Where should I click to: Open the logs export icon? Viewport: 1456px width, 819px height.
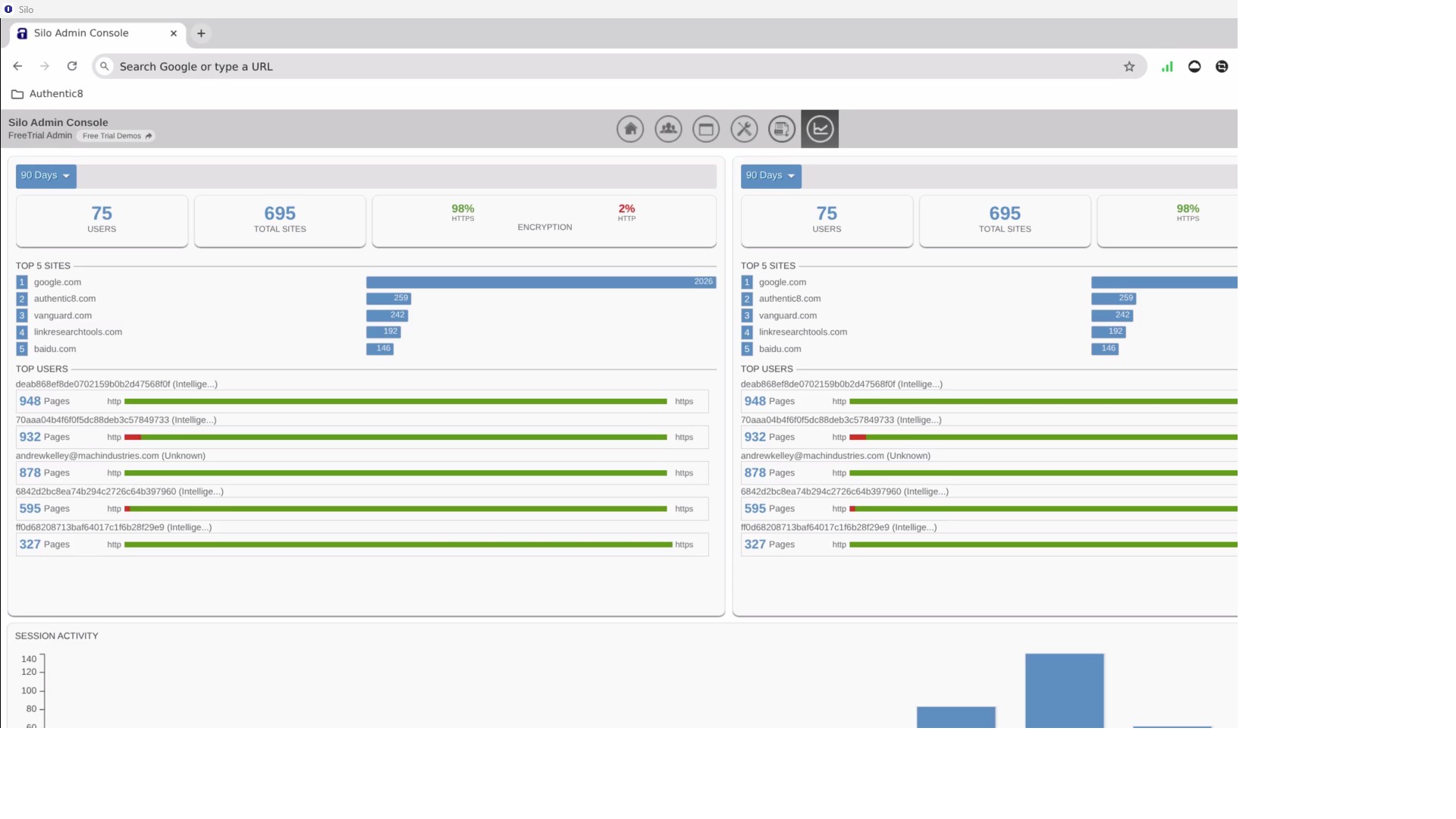pyautogui.click(x=781, y=129)
